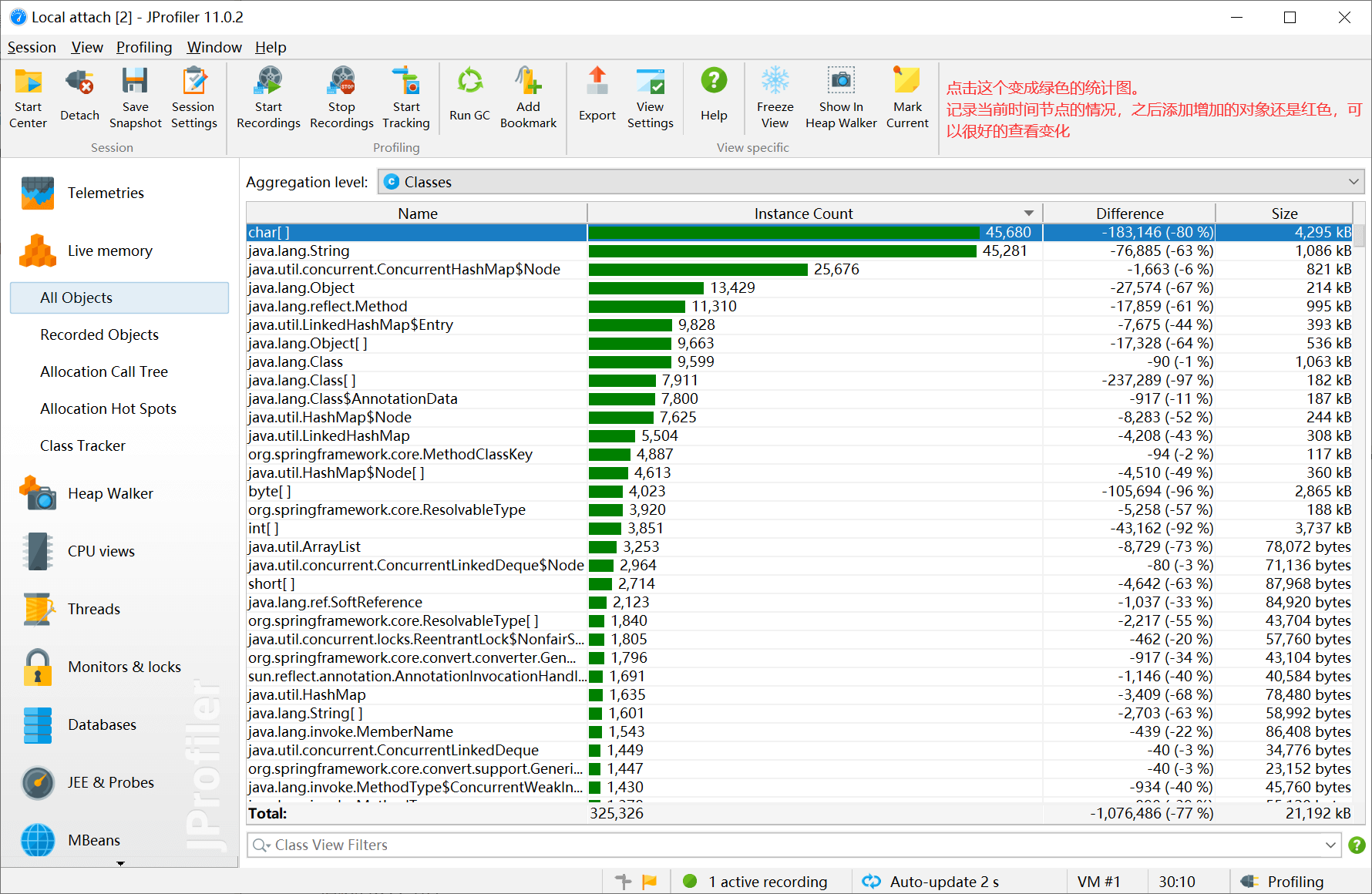Expand the Class View Filters history dropdown

[1330, 845]
